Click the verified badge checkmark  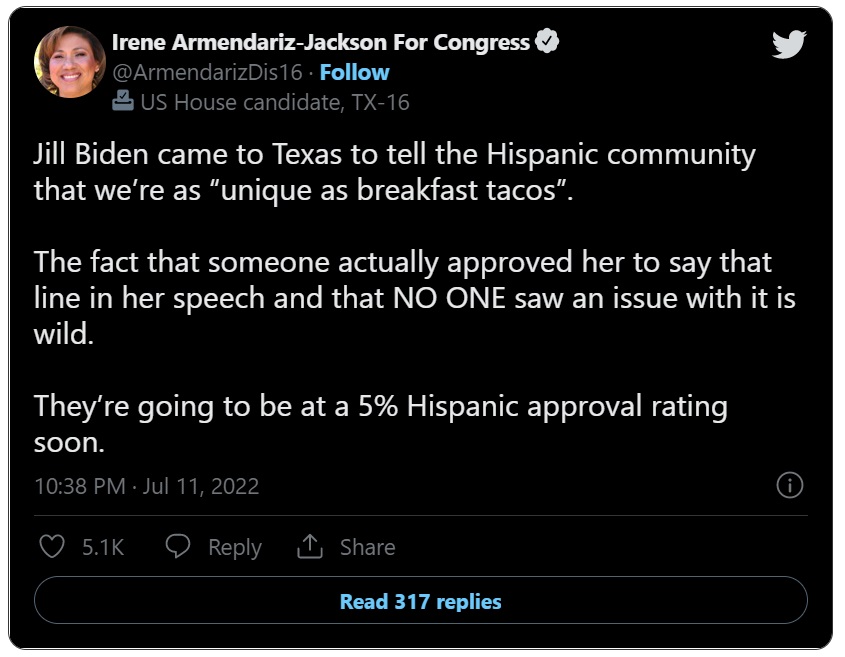[x=547, y=41]
